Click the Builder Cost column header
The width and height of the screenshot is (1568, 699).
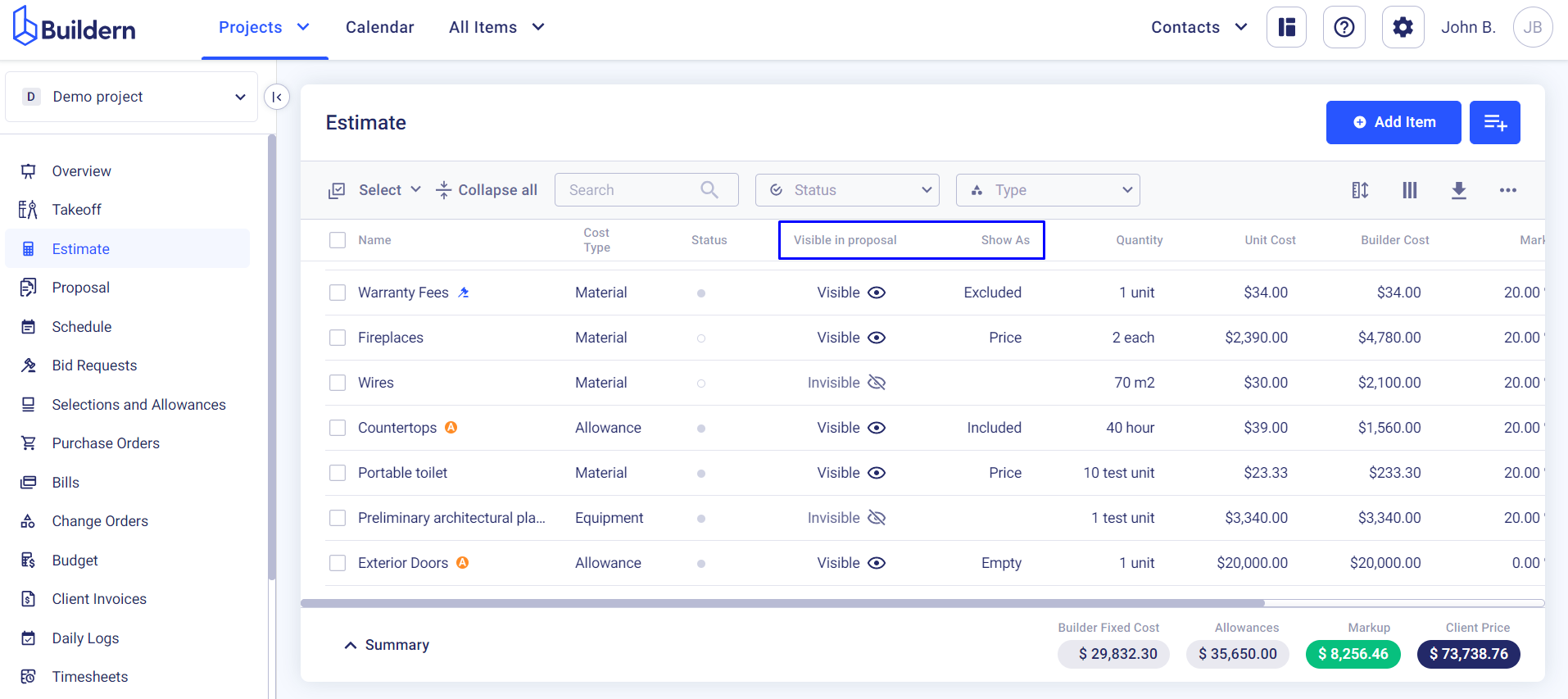pos(1394,240)
